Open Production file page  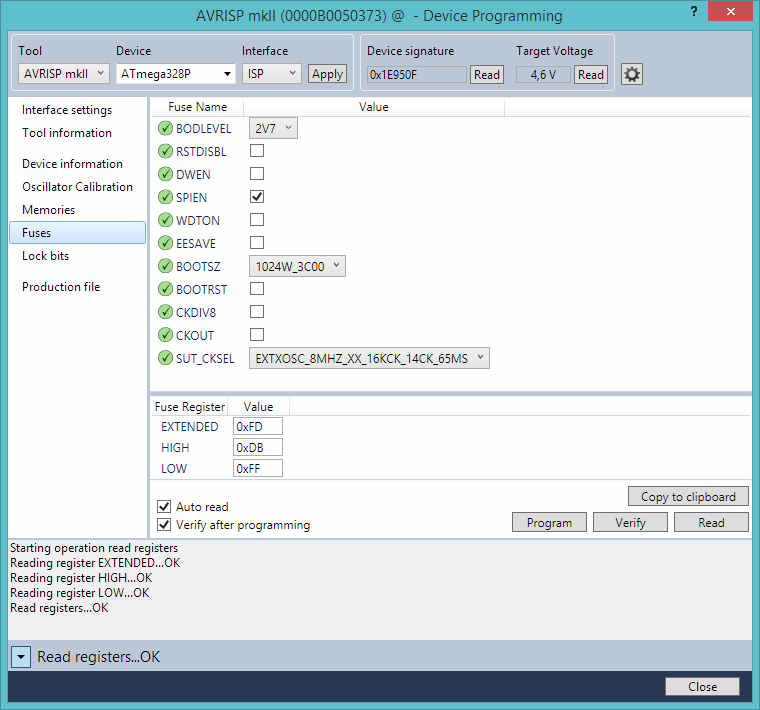61,287
